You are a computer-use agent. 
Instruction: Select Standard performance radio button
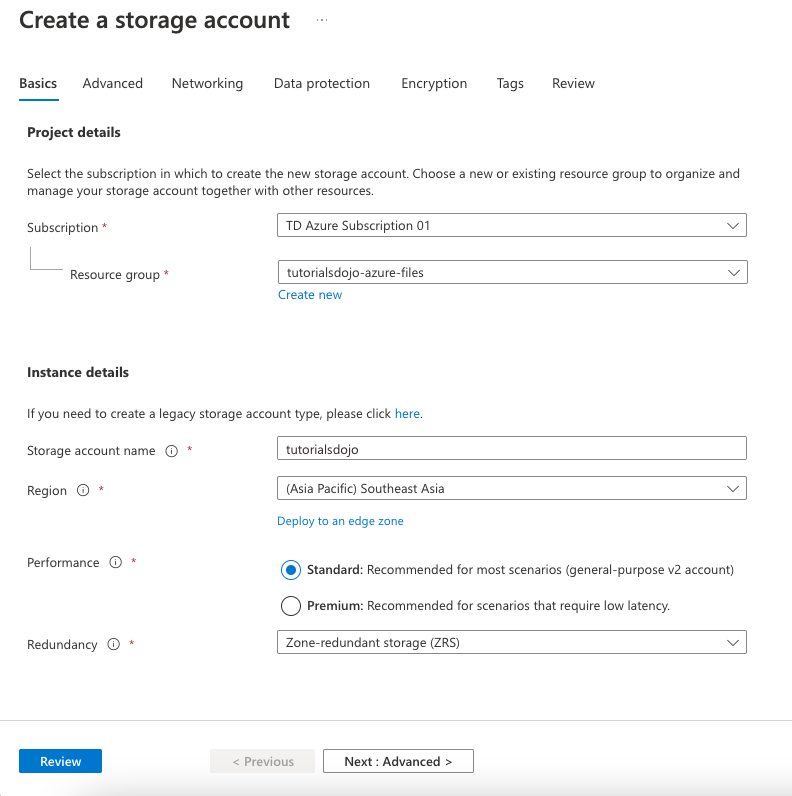[x=291, y=570]
